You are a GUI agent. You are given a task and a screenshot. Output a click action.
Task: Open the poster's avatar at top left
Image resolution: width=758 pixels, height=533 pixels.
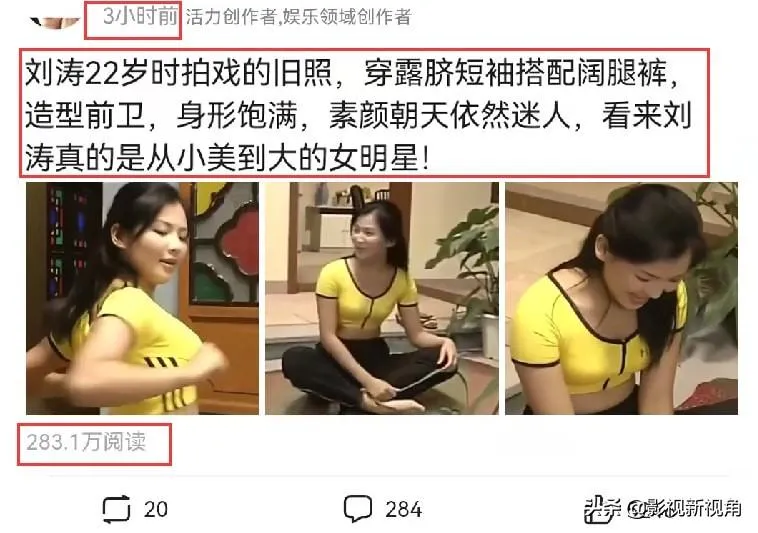[x=54, y=21]
